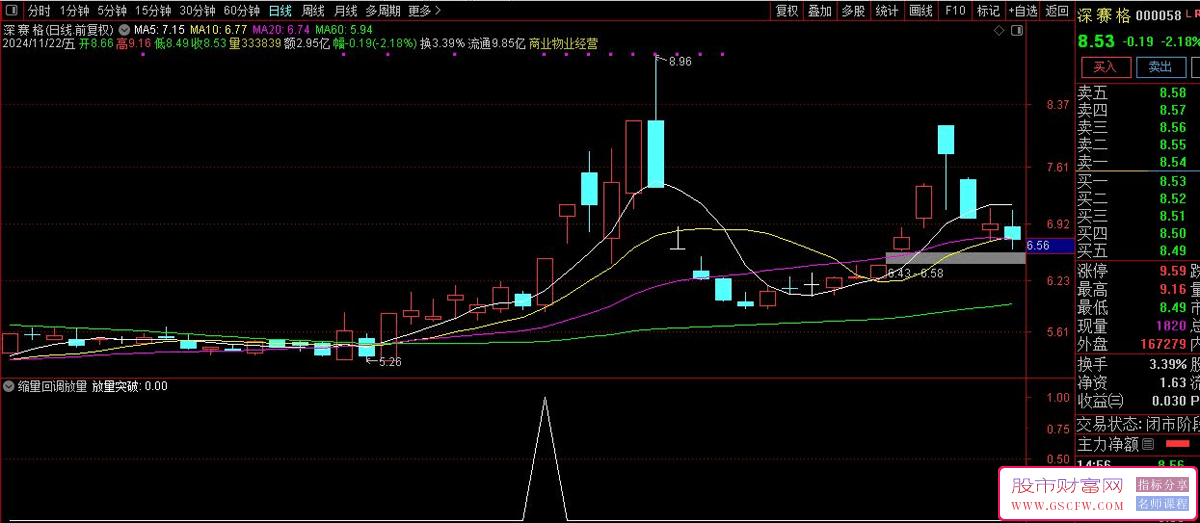Click the stock name 深赛格 in quote panel
The height and width of the screenshot is (523, 1200).
[x=1106, y=16]
